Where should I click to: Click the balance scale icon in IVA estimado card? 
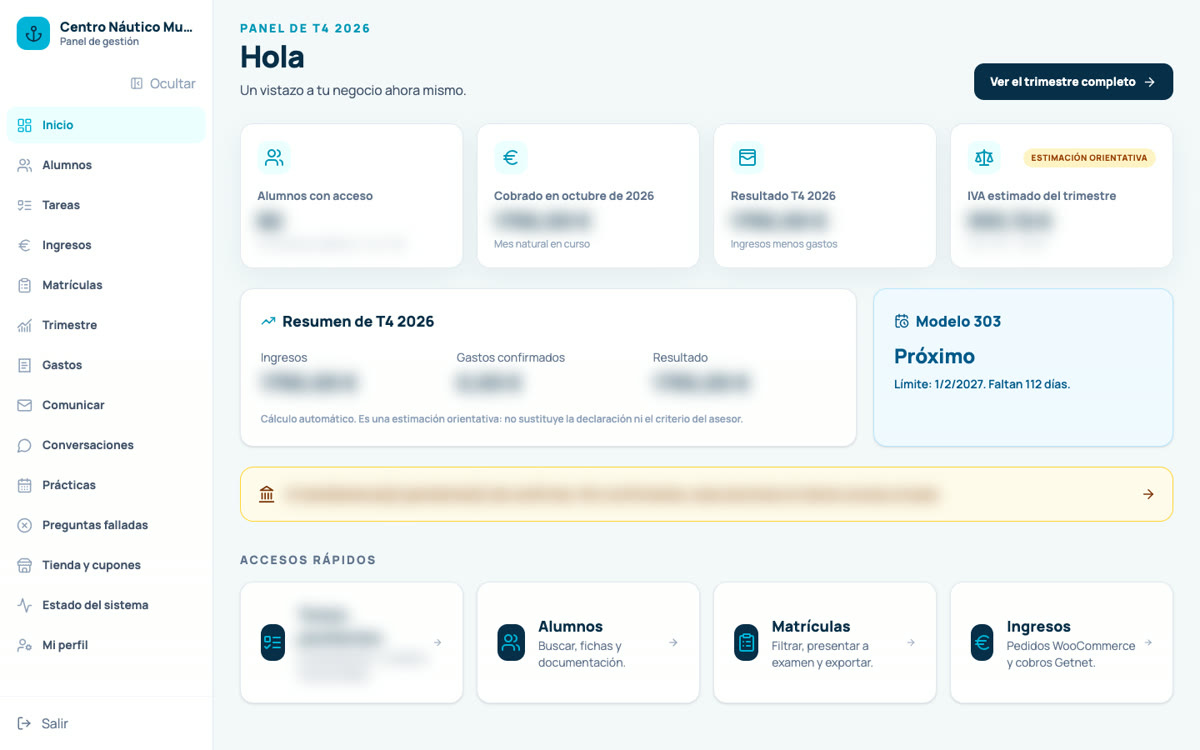(984, 157)
